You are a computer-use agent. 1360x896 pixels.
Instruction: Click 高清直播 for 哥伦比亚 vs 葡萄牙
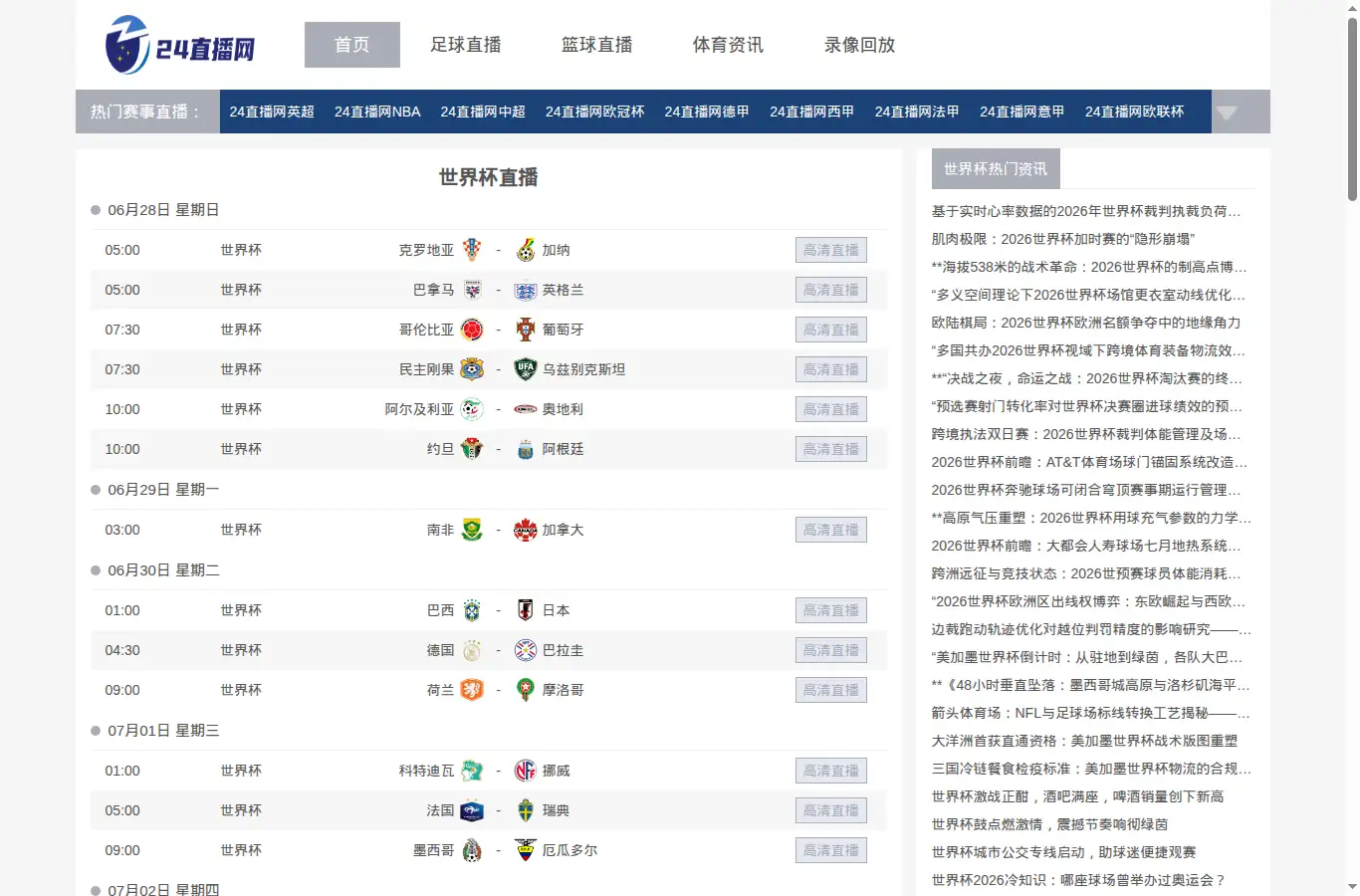coord(831,330)
